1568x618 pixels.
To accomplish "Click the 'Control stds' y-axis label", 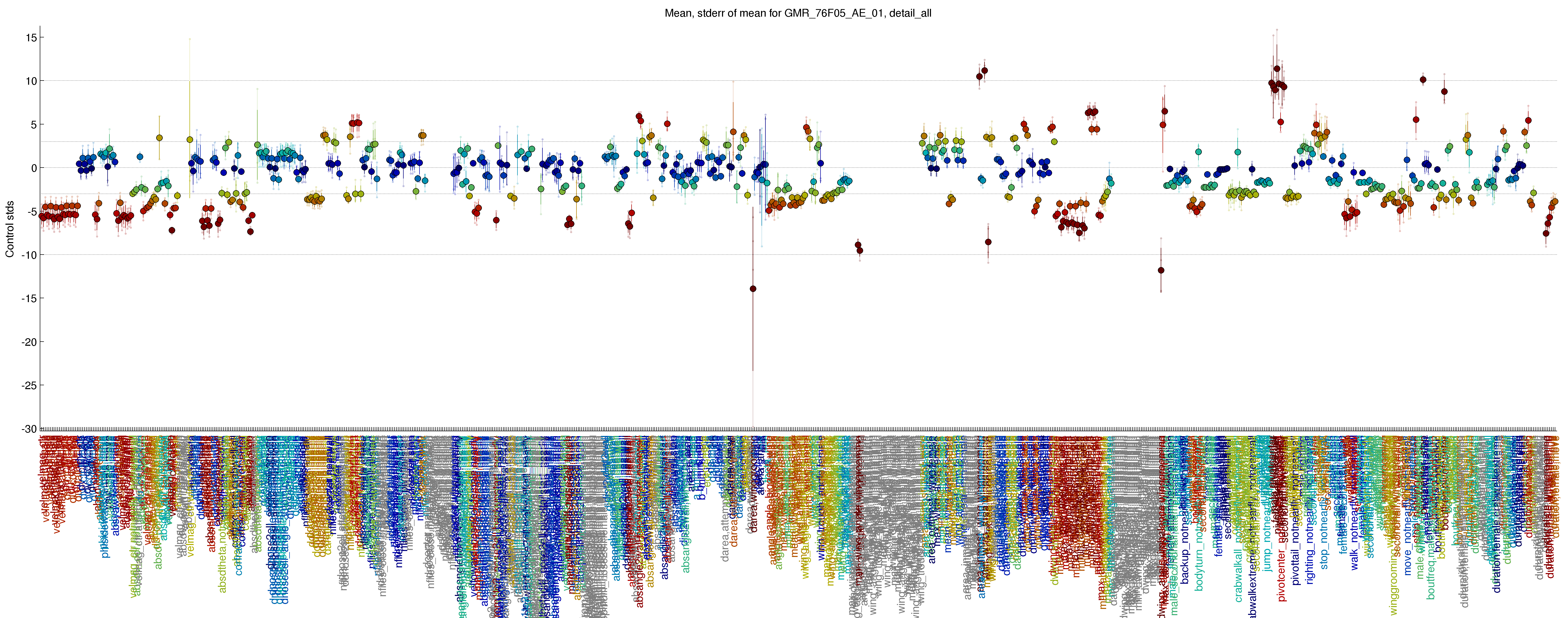I will [x=10, y=229].
